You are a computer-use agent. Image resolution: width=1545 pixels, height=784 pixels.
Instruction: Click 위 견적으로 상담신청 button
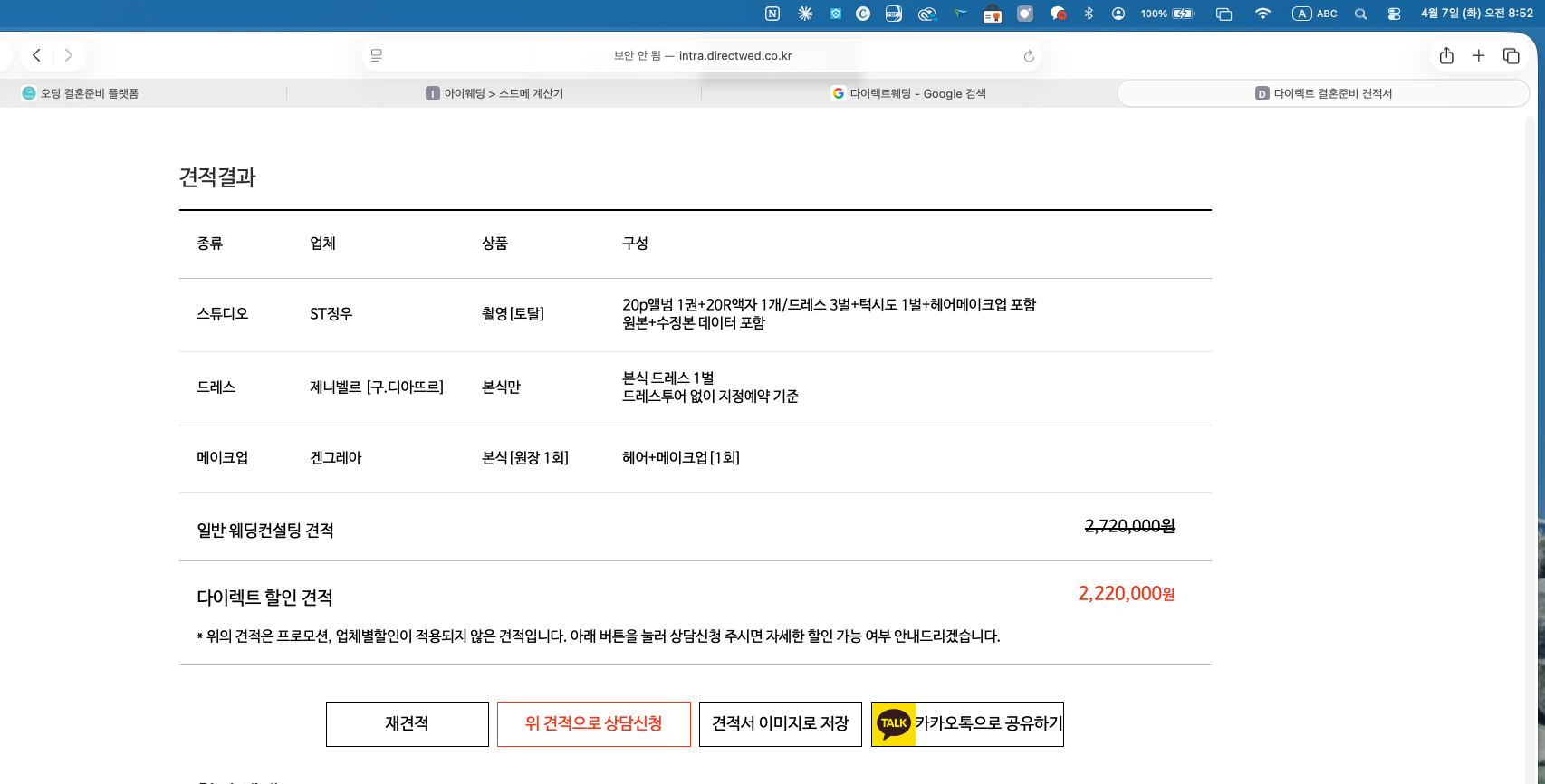point(594,723)
